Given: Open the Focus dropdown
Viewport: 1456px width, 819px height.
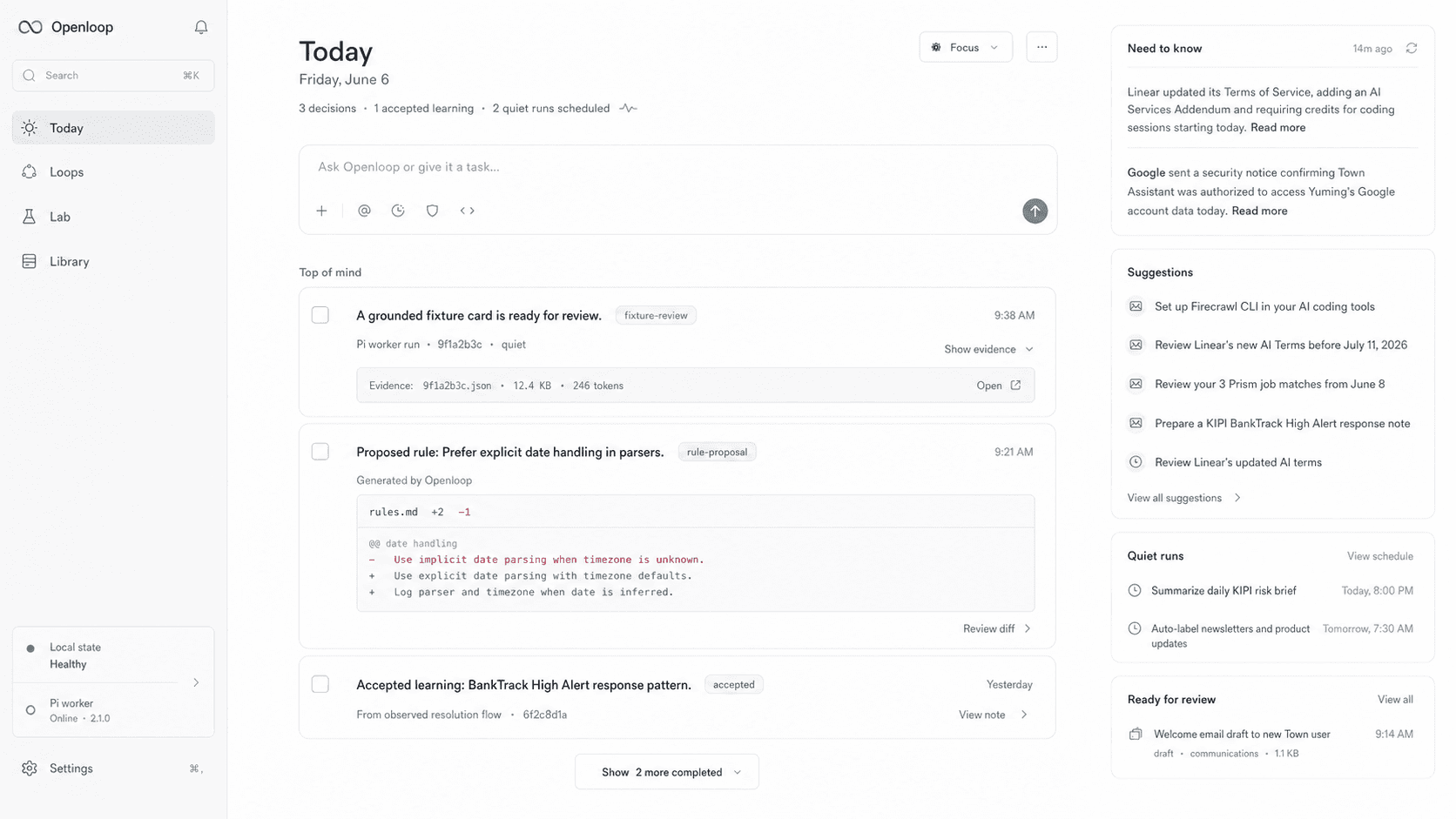Looking at the screenshot, I should coord(966,47).
